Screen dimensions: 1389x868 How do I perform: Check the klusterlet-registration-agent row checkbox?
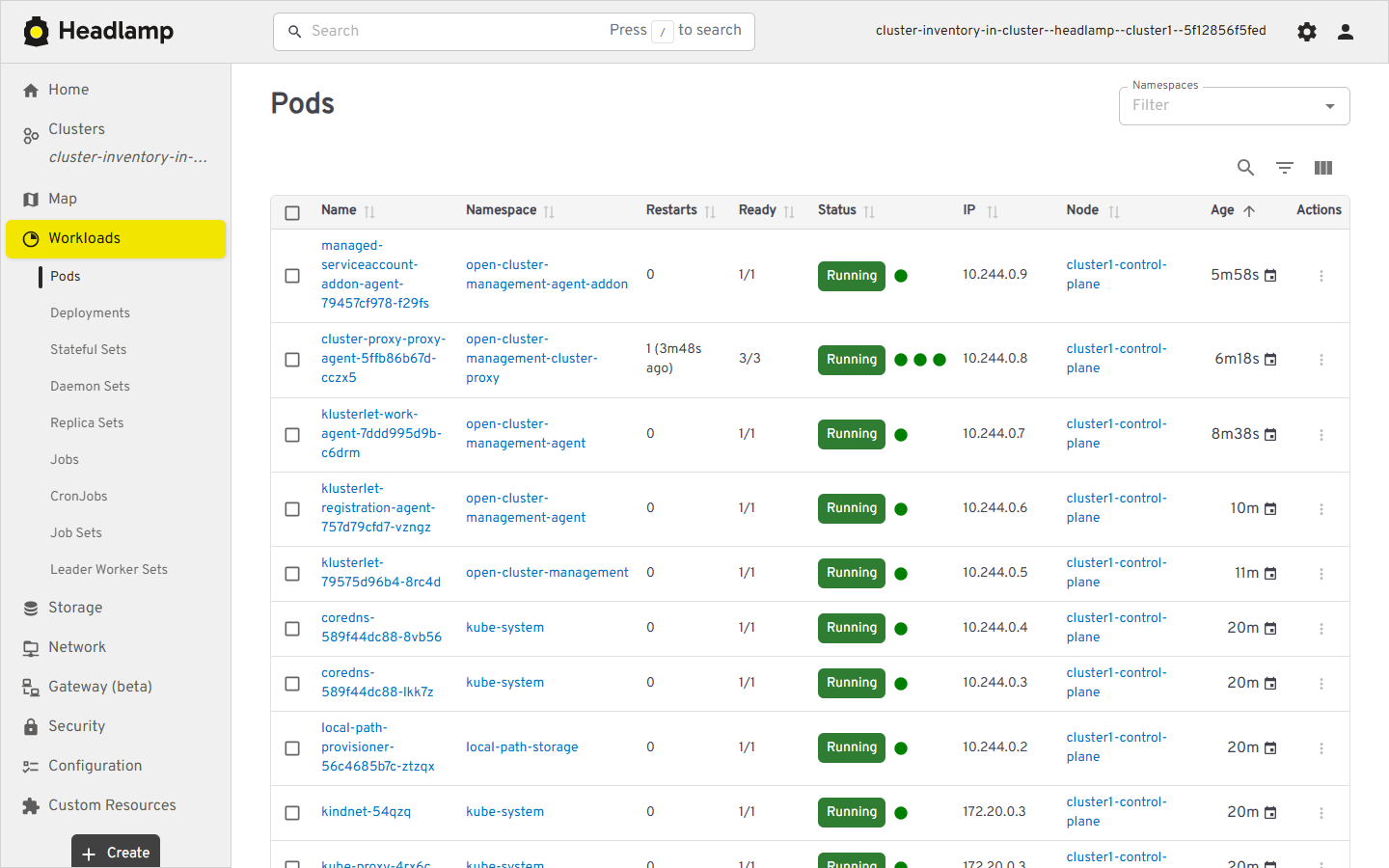(x=292, y=509)
